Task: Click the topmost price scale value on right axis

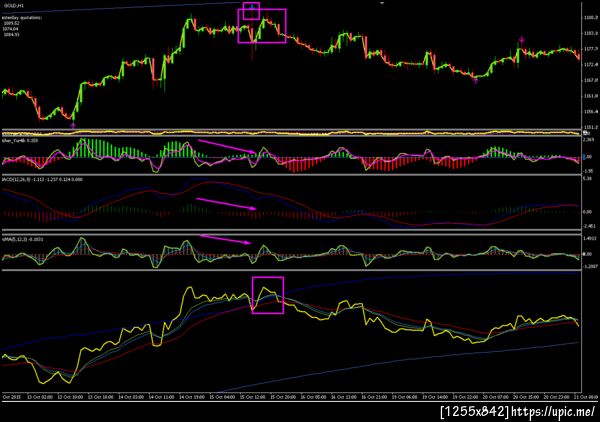Action: 591,18
